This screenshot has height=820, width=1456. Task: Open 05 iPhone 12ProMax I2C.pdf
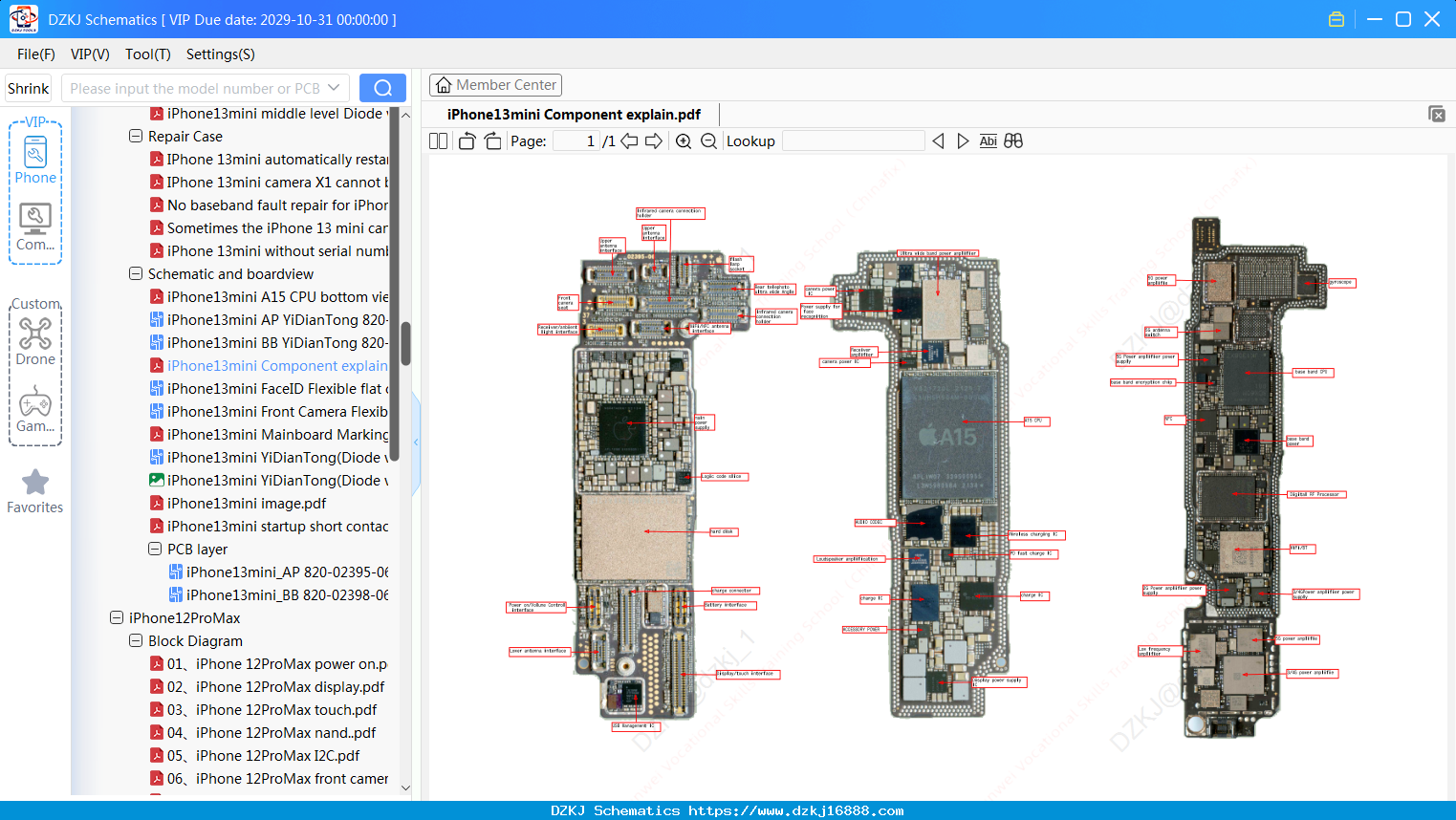254,756
